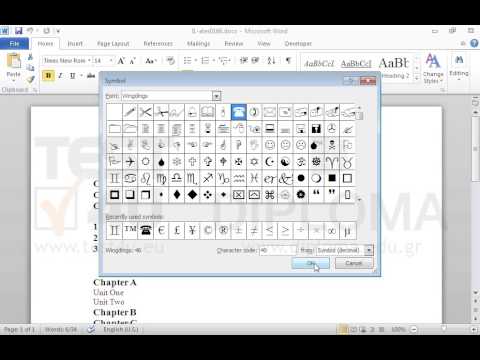Toggle Bold formatting in the ribbon
This screenshot has height=360, width=480.
point(48,76)
